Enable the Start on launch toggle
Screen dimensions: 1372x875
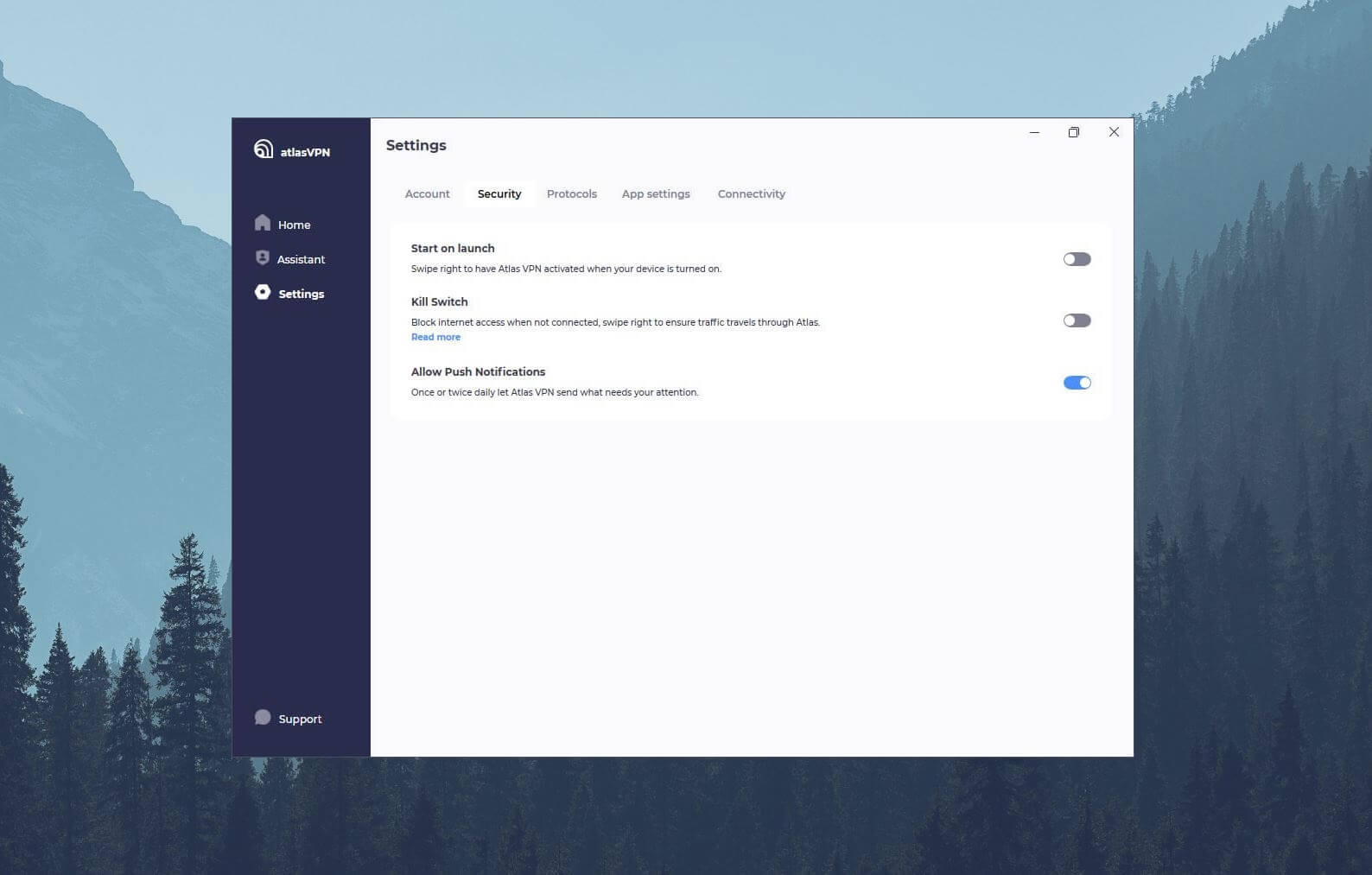pos(1077,259)
